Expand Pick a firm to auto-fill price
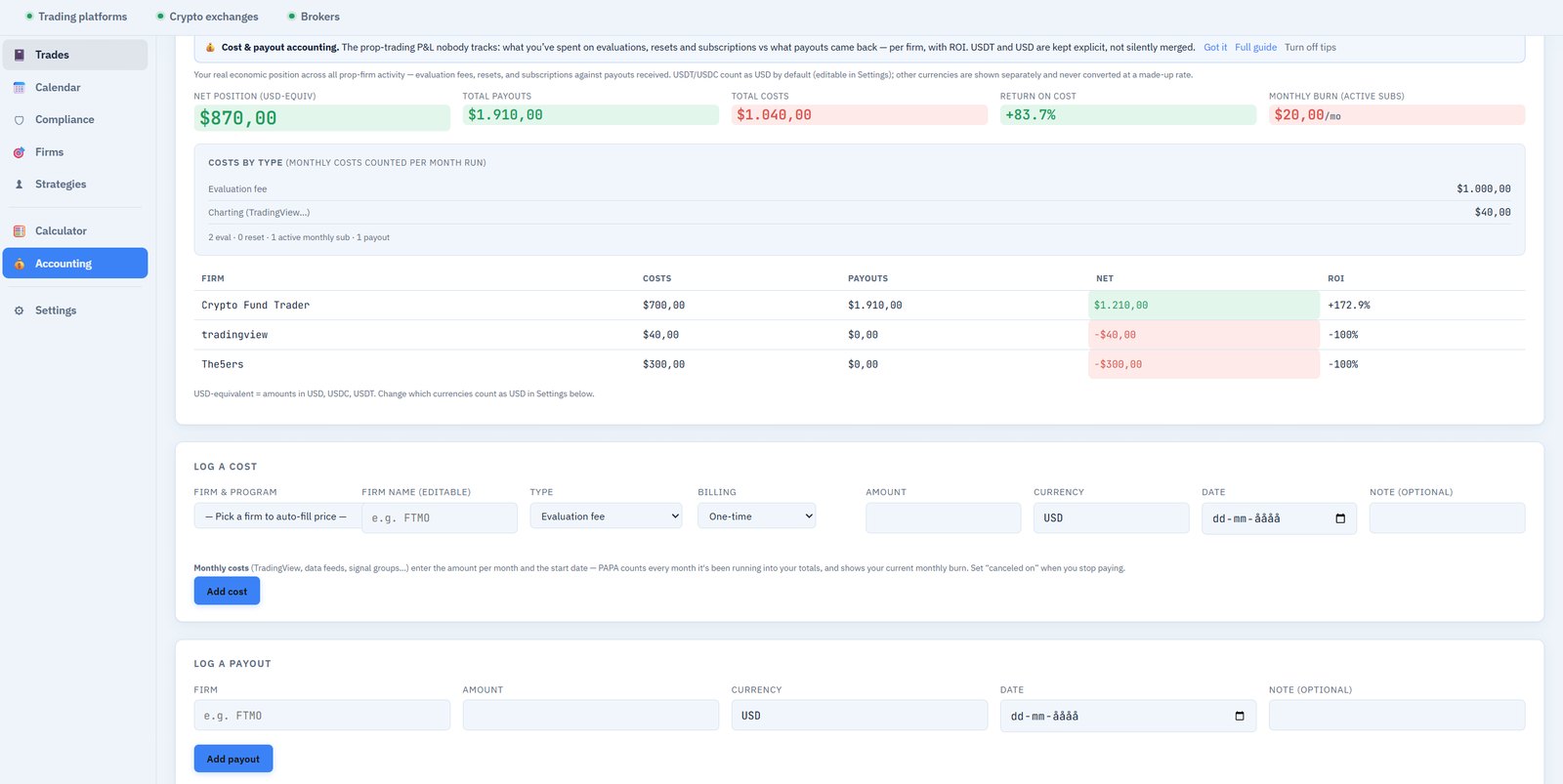 [x=276, y=516]
